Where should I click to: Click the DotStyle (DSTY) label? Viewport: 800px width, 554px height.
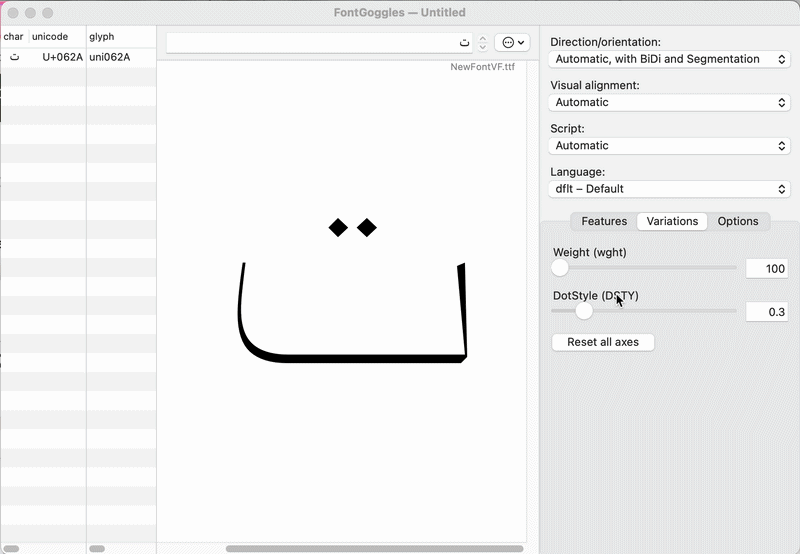(x=595, y=296)
